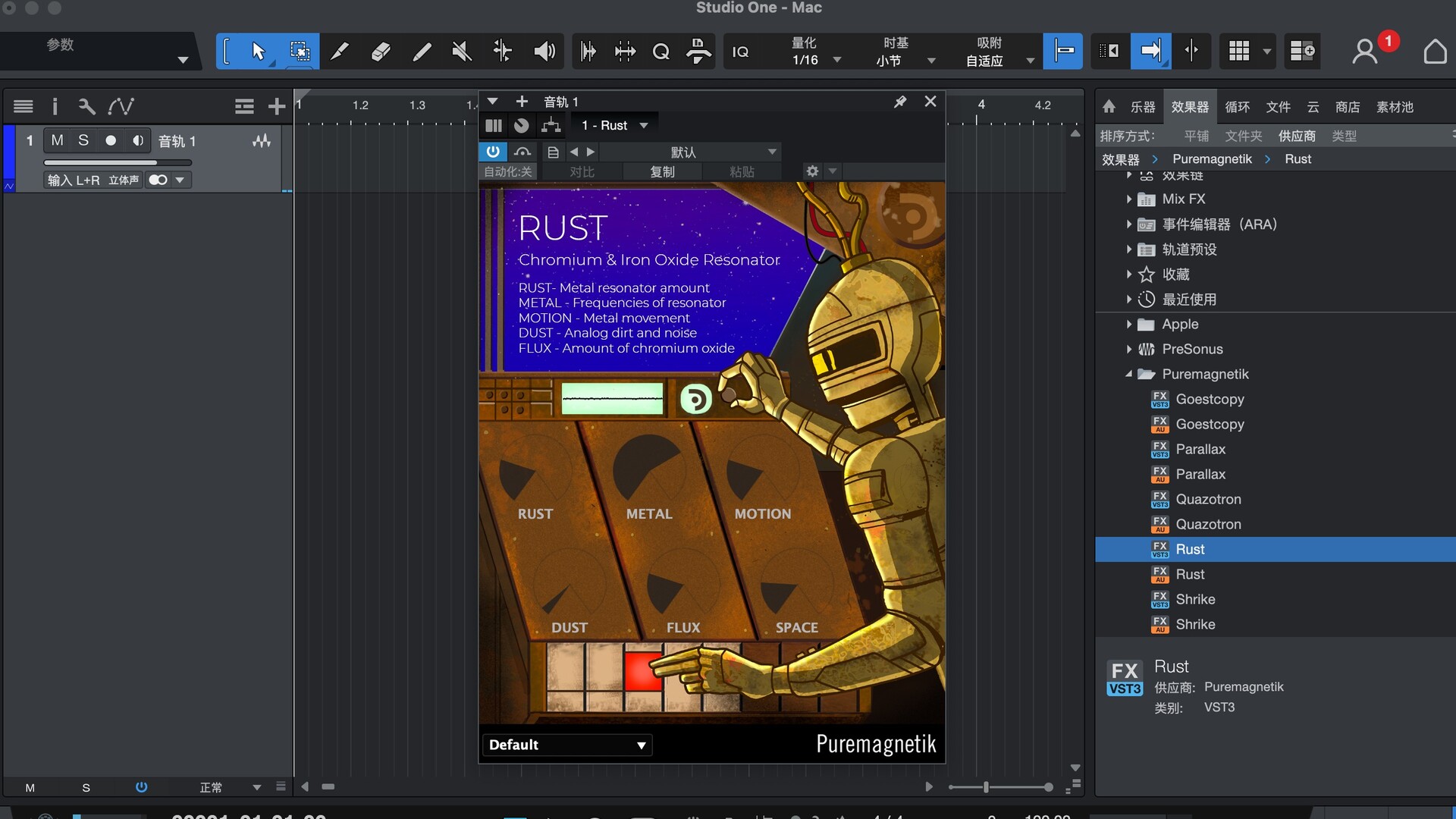The width and height of the screenshot is (1456, 819).
Task: Select the Bend marker tool
Action: tap(502, 52)
